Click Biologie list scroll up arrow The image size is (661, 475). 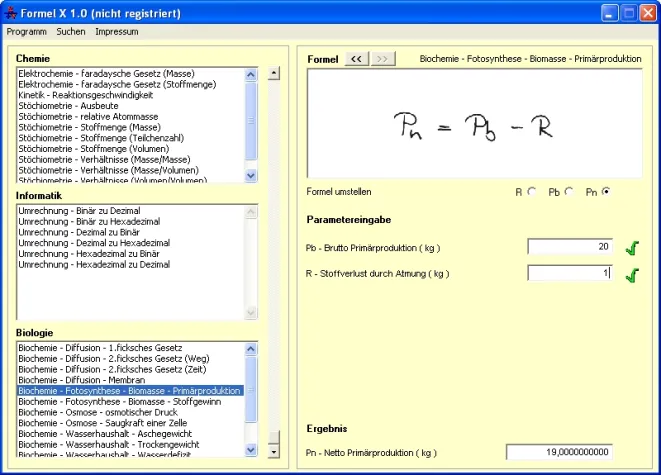(x=251, y=348)
